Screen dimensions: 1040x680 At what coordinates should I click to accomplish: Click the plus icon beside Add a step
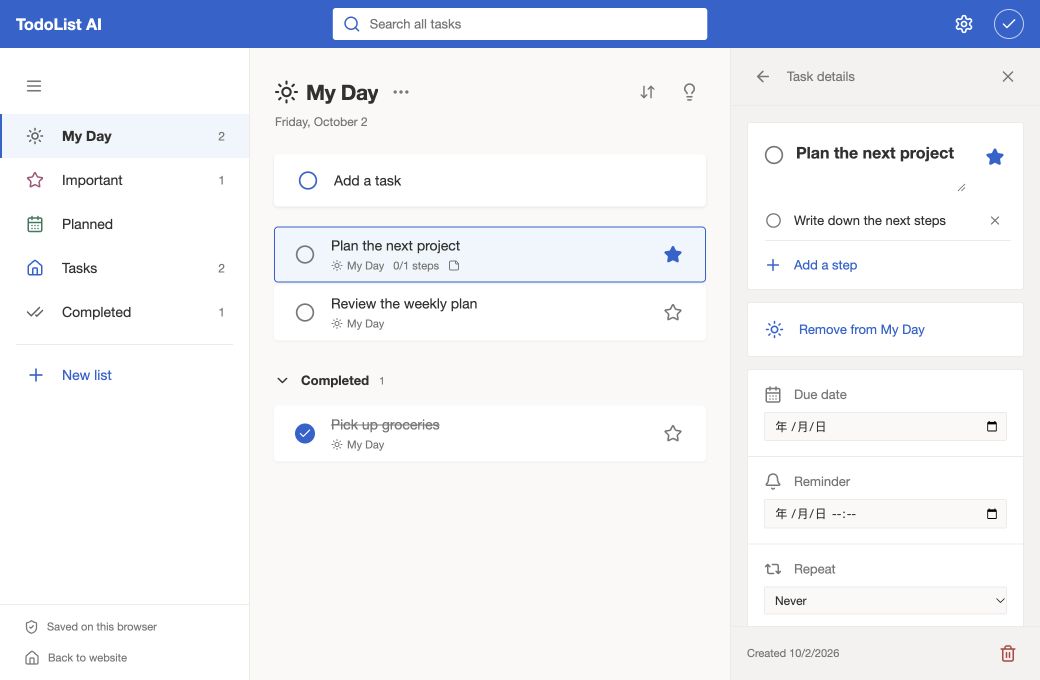tap(773, 265)
